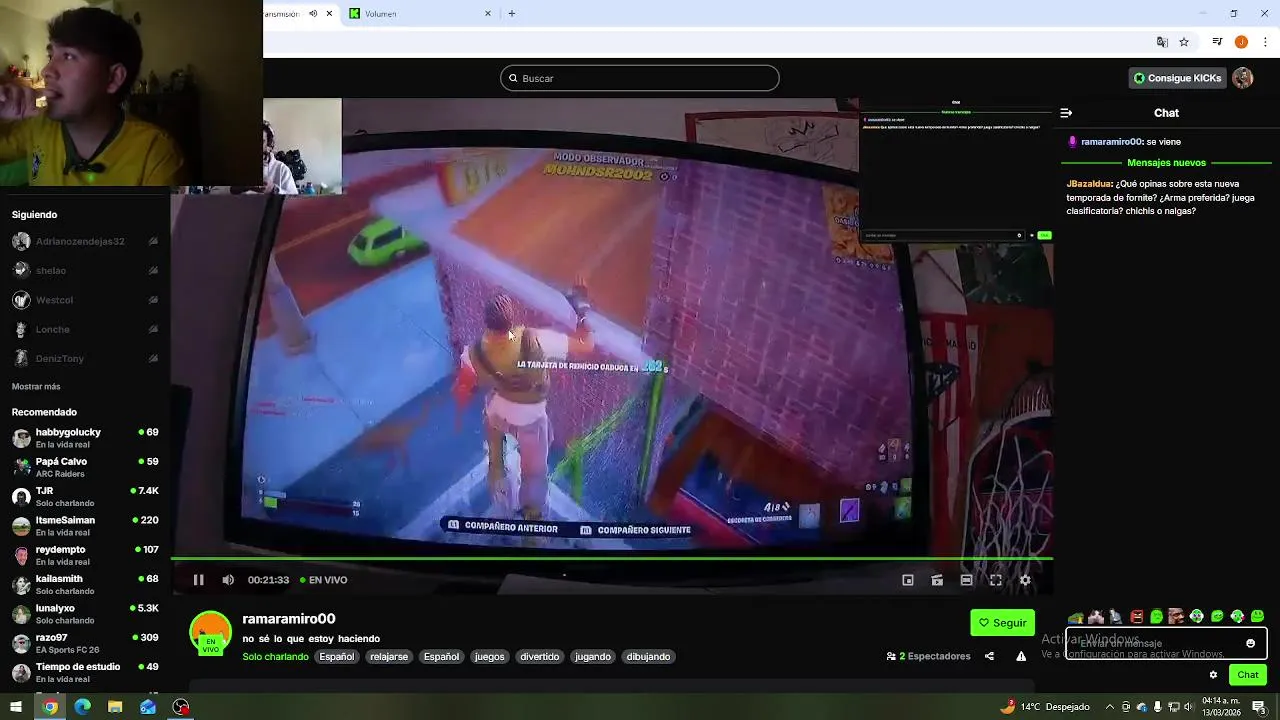Click the green stream progress bar
The image size is (1280, 720).
[611, 558]
